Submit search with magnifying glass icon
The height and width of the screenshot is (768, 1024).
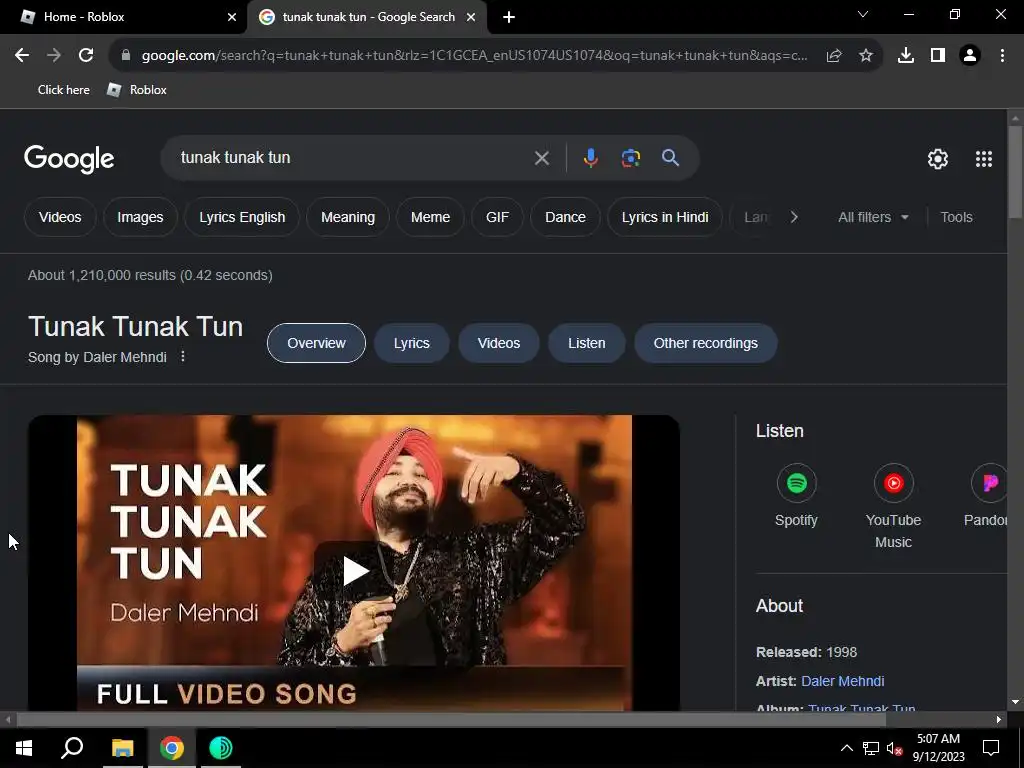point(670,157)
